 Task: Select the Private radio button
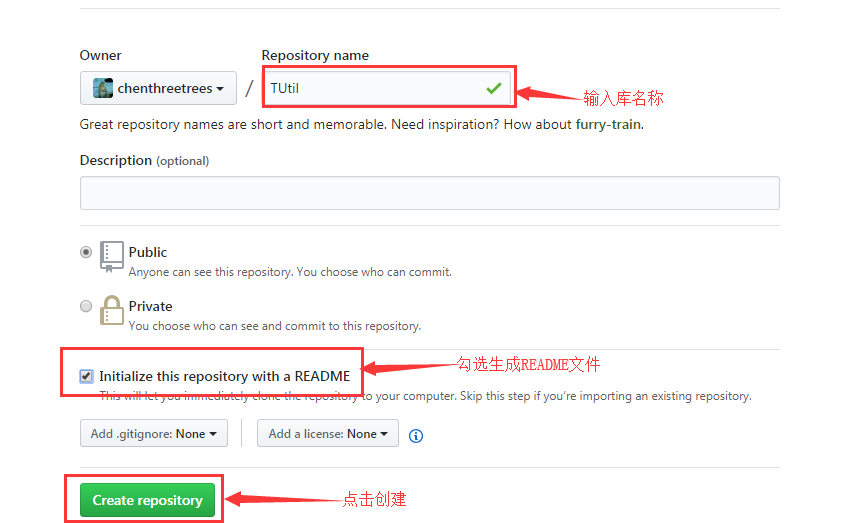86,306
